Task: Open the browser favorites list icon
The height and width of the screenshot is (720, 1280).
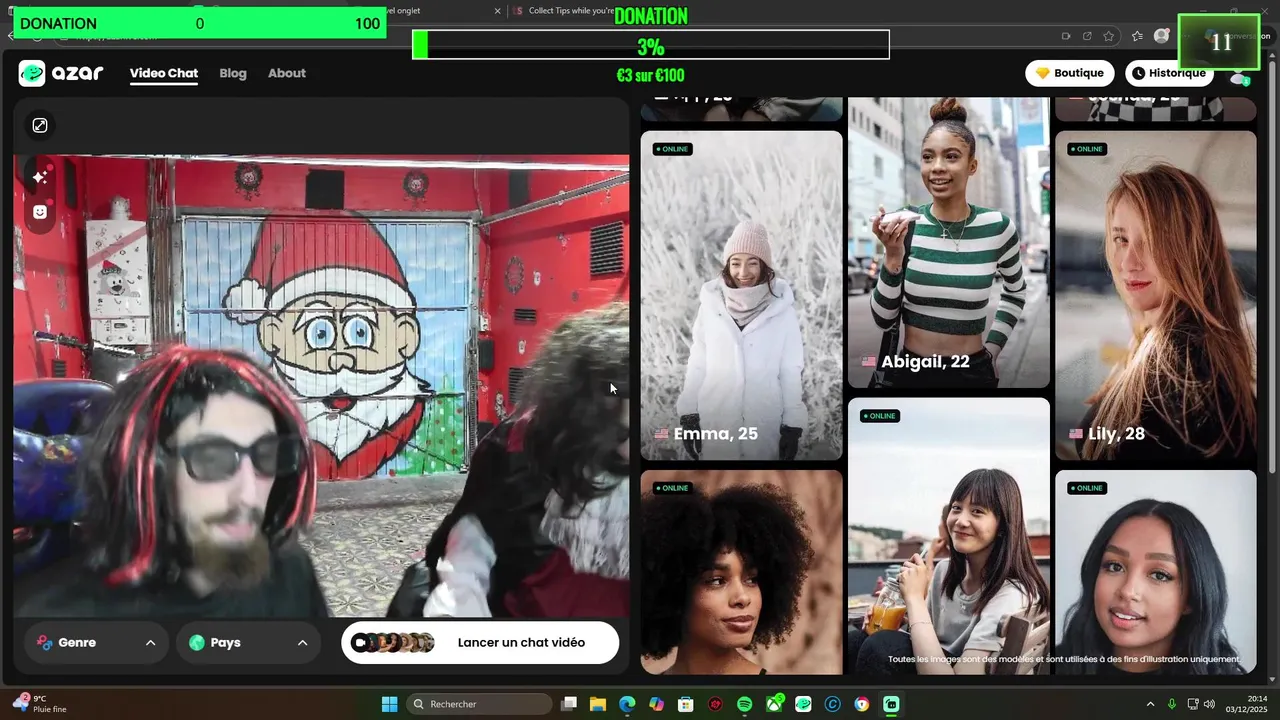Action: point(1137,36)
